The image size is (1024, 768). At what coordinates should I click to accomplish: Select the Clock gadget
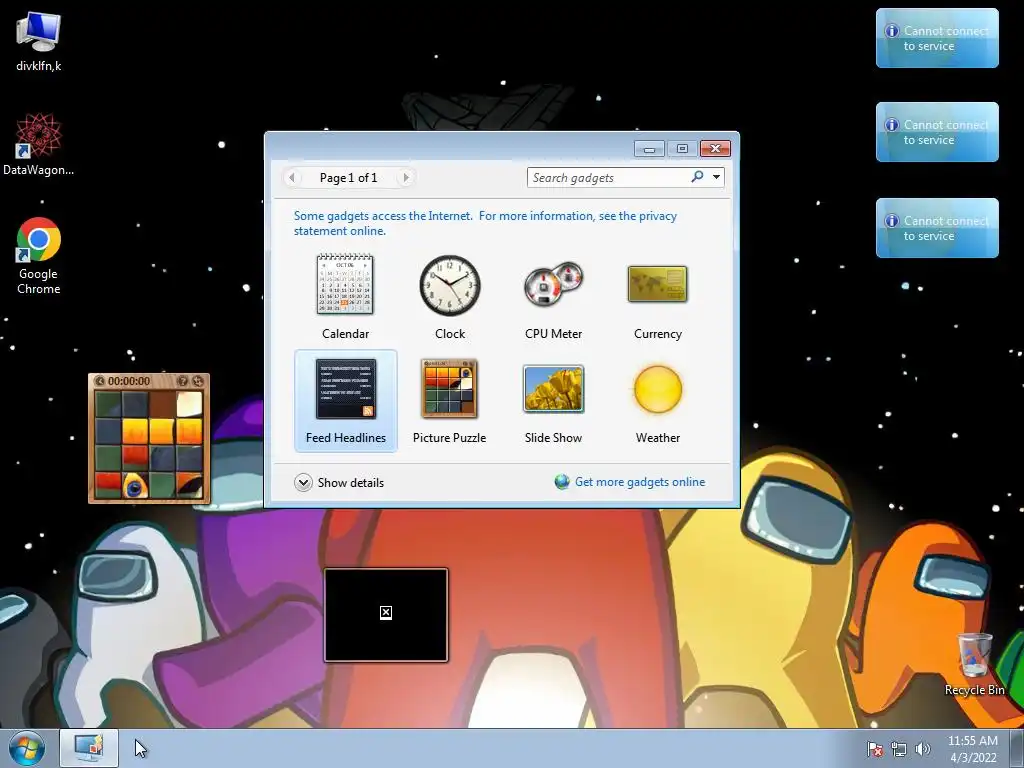tap(449, 296)
